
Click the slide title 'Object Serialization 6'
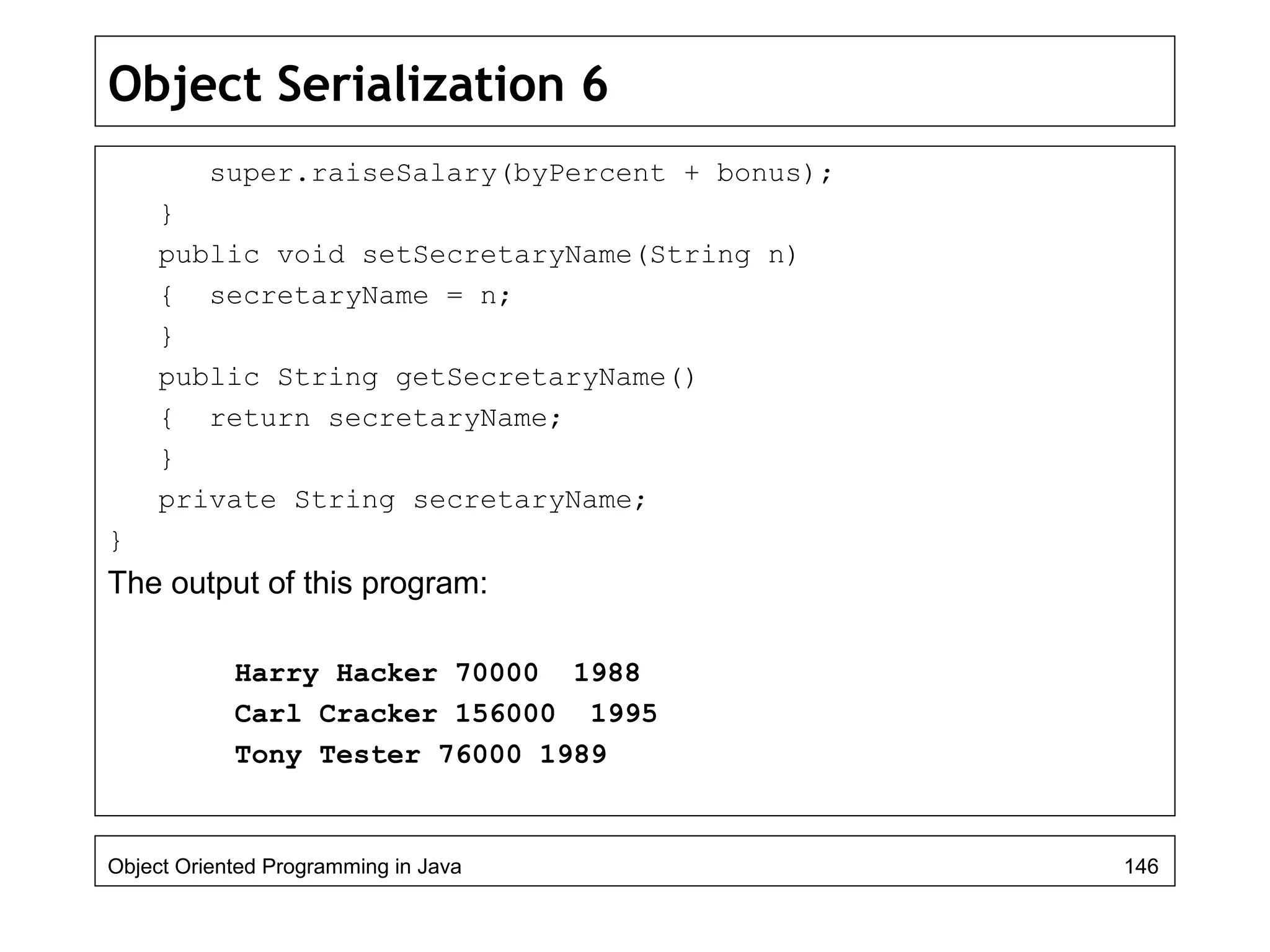[358, 84]
